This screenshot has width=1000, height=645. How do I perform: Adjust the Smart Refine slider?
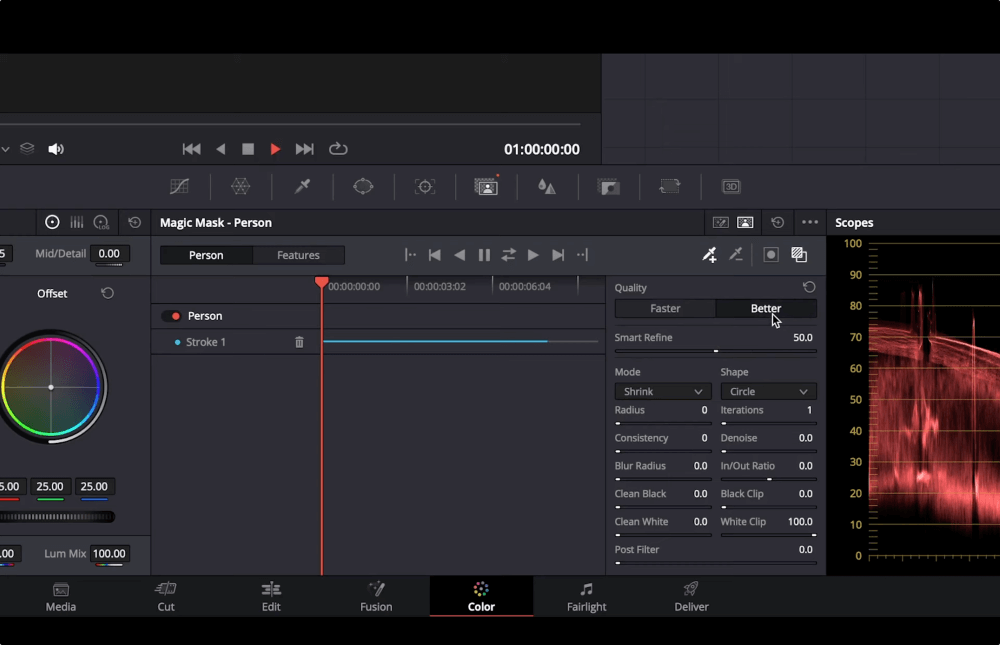click(716, 351)
